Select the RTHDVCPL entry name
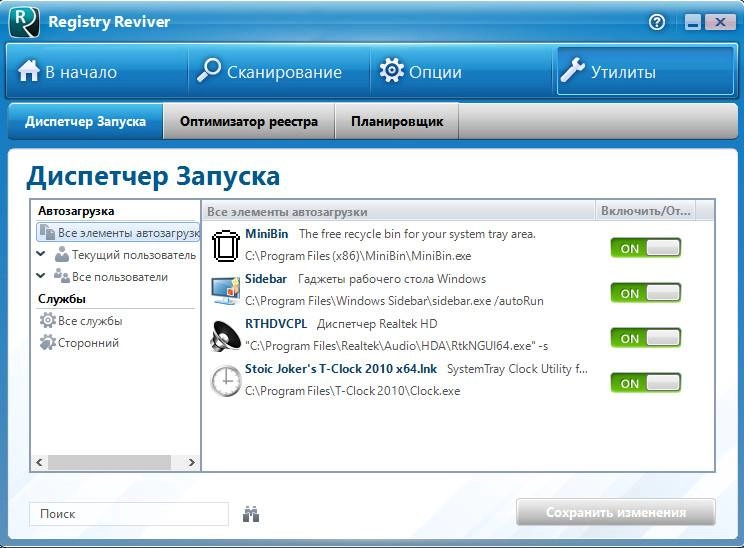This screenshot has width=744, height=548. point(276,324)
